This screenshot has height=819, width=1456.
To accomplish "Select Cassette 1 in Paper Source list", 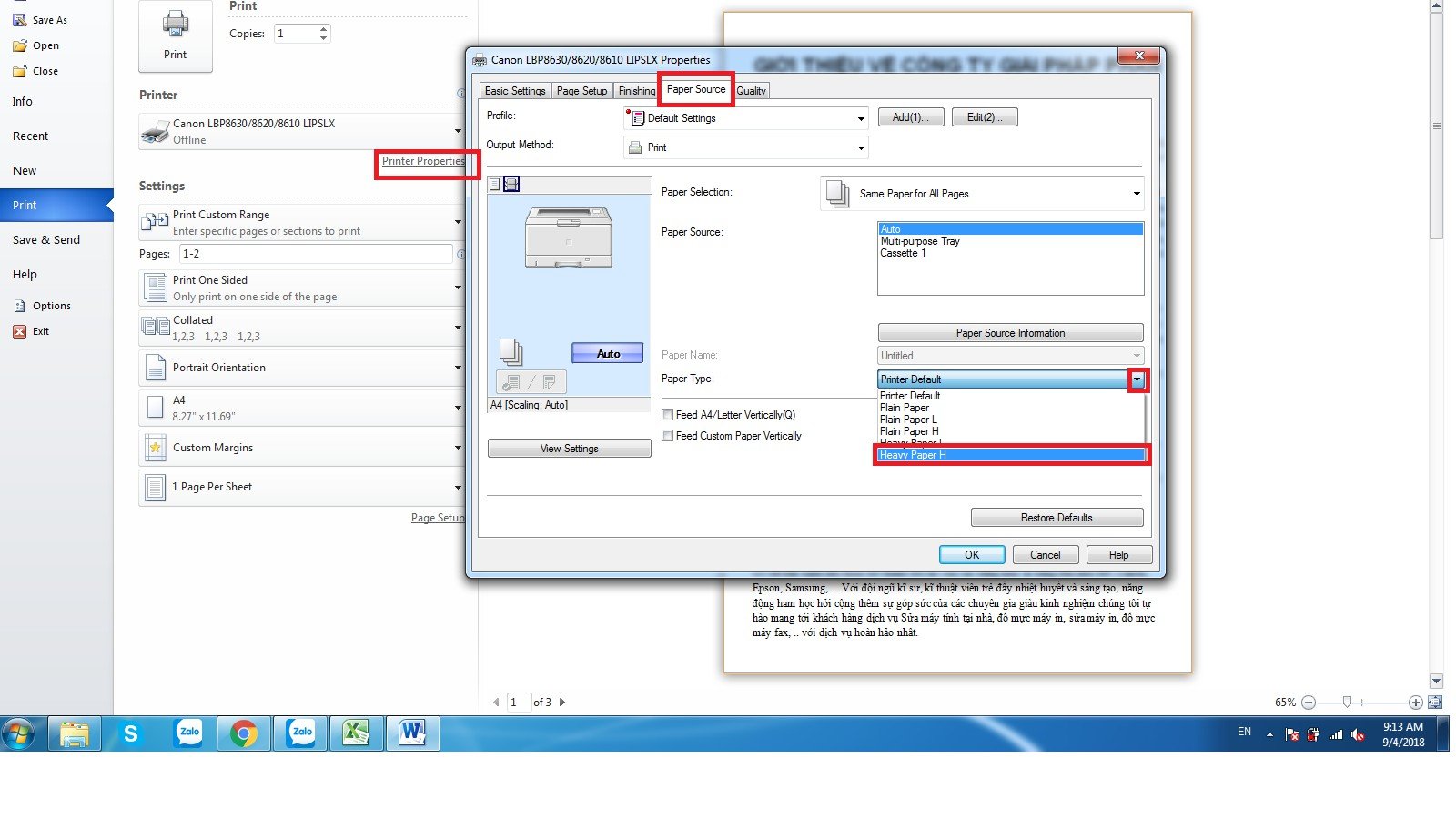I will pos(903,253).
